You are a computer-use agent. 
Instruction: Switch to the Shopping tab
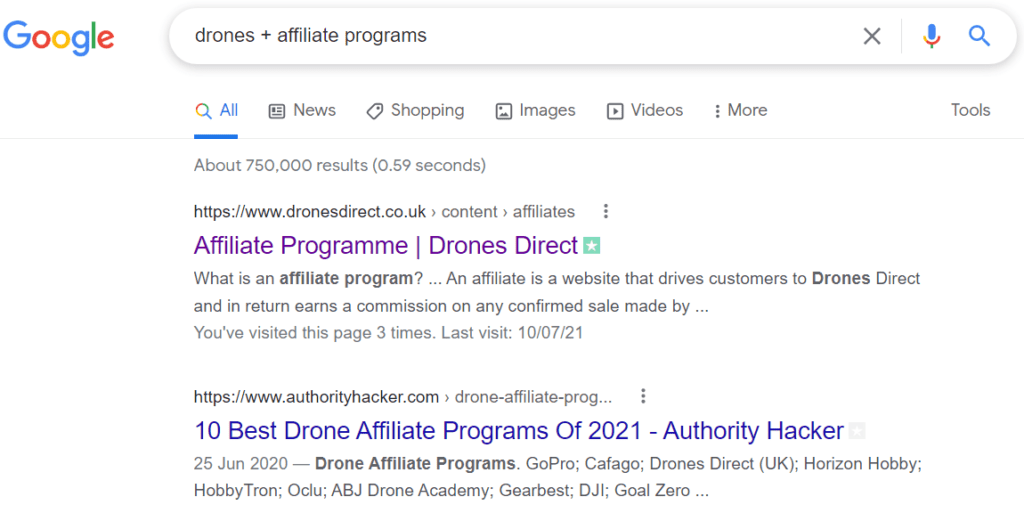click(x=415, y=110)
